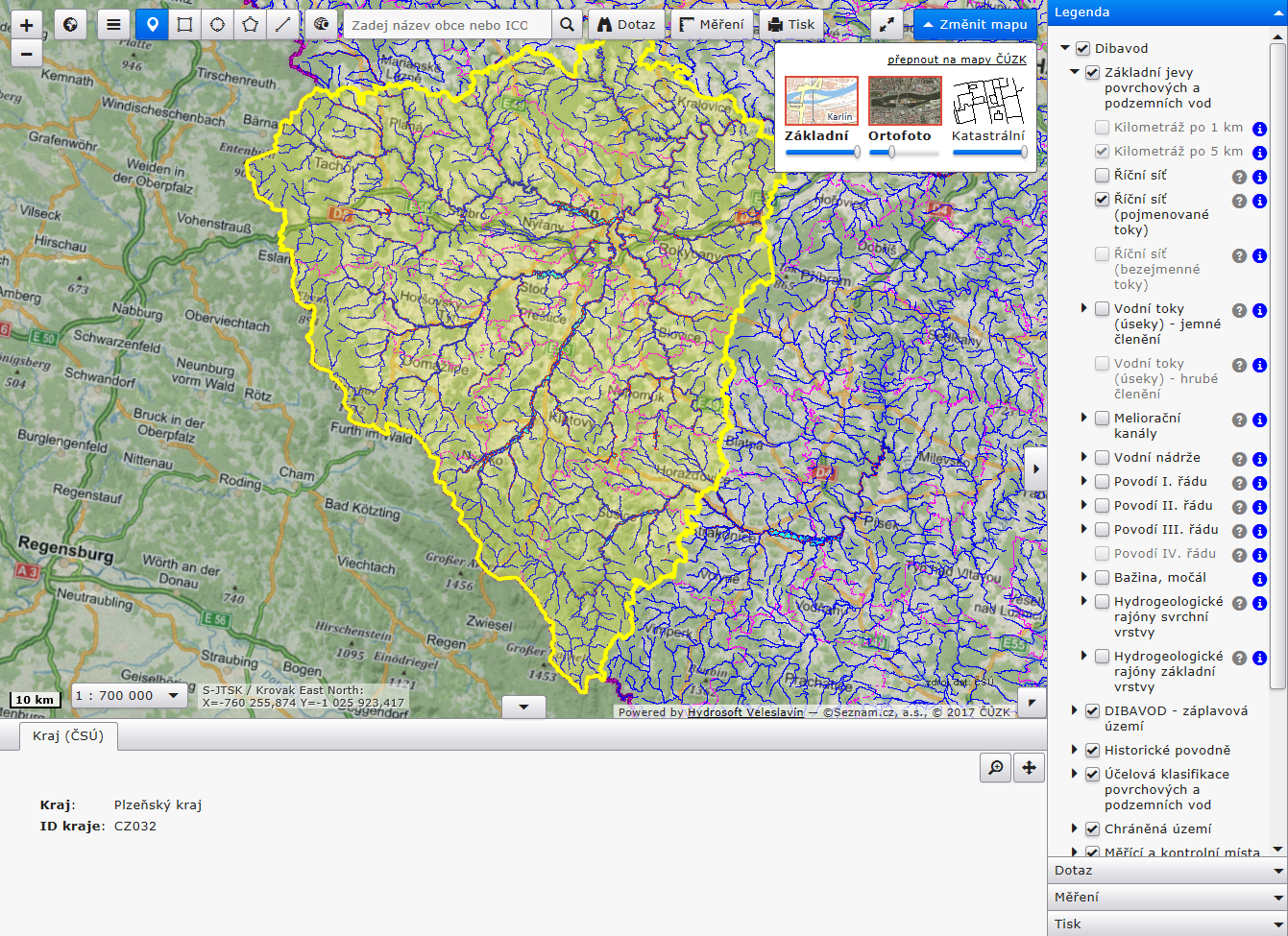Click the palette theme icon

point(322,25)
